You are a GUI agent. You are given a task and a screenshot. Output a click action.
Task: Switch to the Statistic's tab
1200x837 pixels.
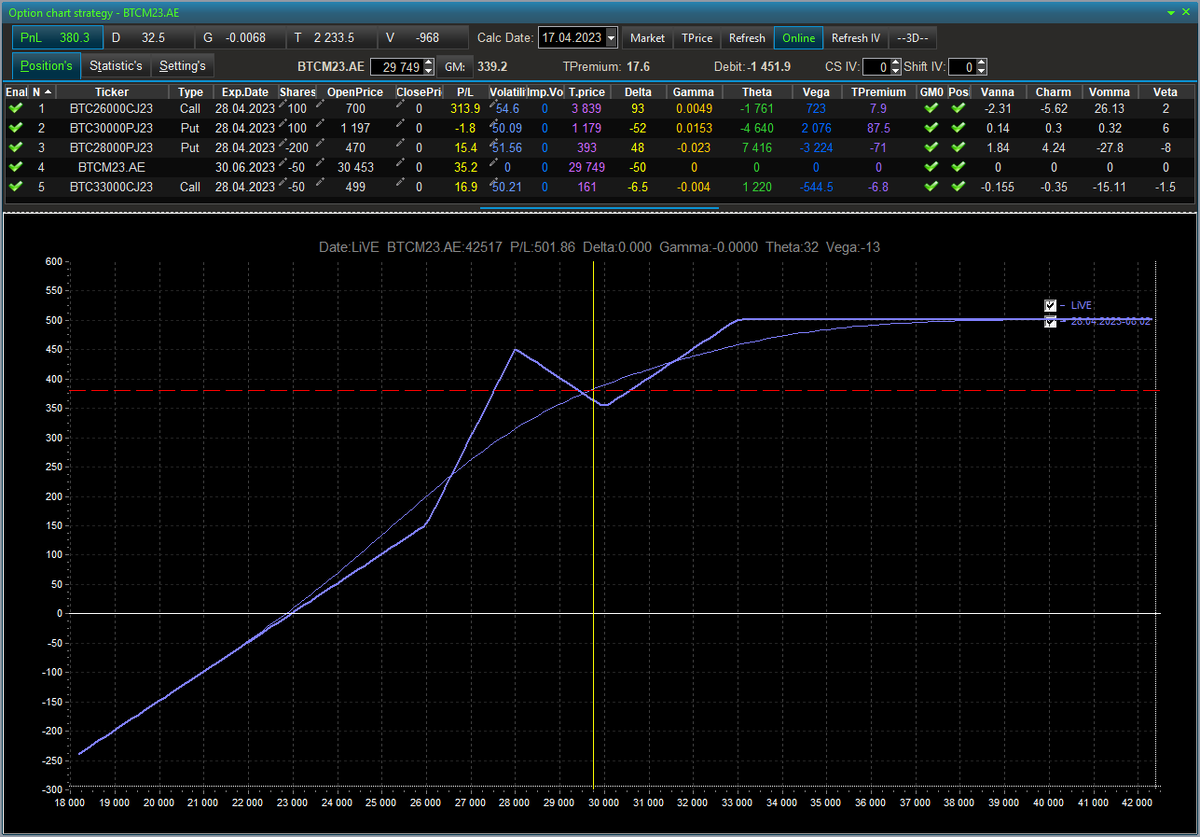(116, 66)
